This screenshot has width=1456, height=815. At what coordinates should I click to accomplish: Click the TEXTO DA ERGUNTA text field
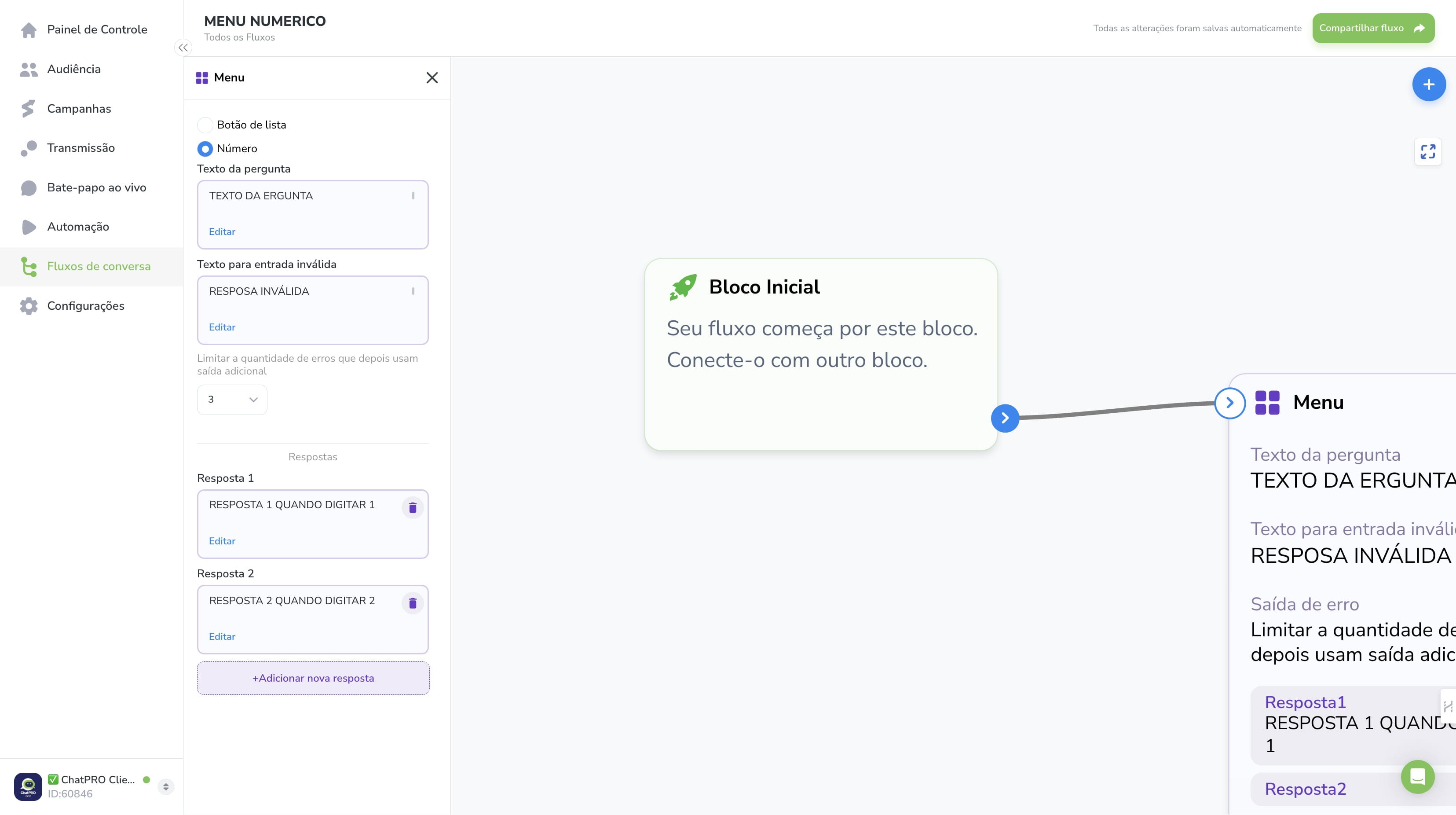[313, 214]
